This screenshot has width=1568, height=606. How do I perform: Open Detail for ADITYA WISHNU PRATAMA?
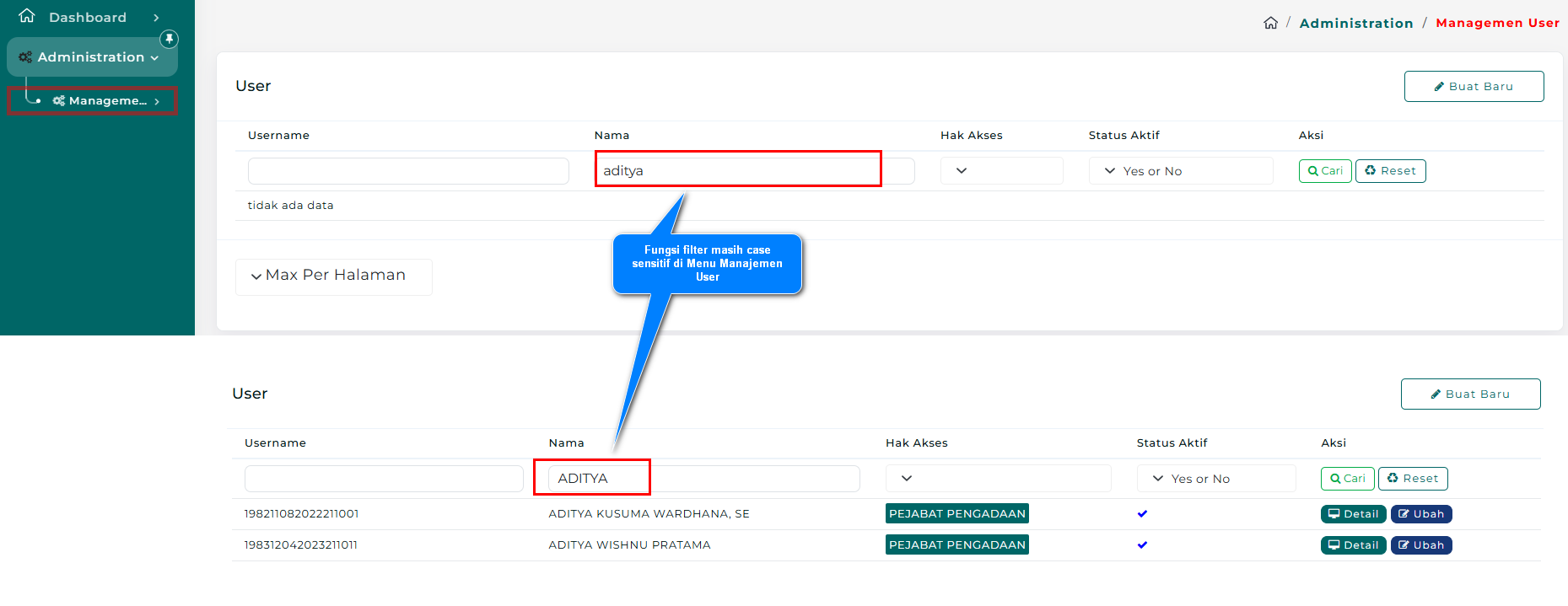coord(1353,545)
